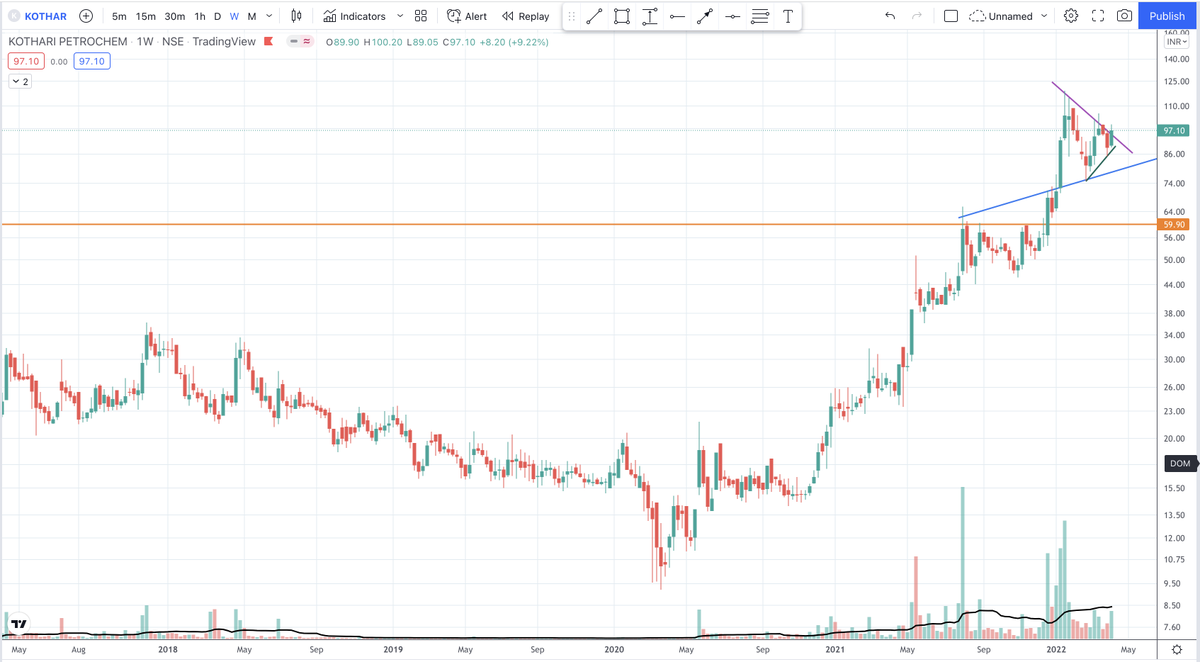Click the blue 97.10 buy price box
The width and height of the screenshot is (1200, 662).
(91, 61)
